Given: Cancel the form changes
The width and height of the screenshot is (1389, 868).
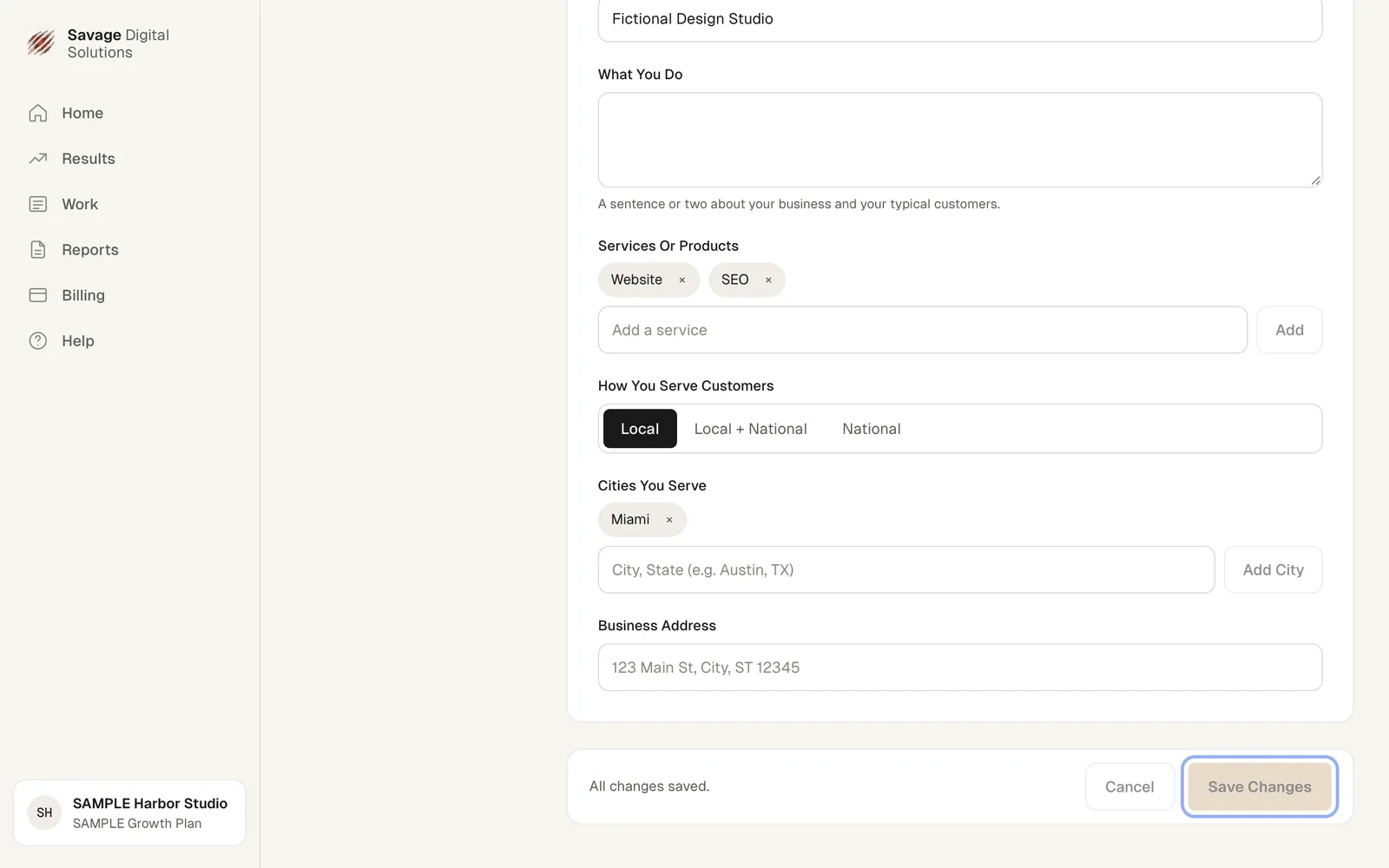Looking at the screenshot, I should click(x=1129, y=787).
